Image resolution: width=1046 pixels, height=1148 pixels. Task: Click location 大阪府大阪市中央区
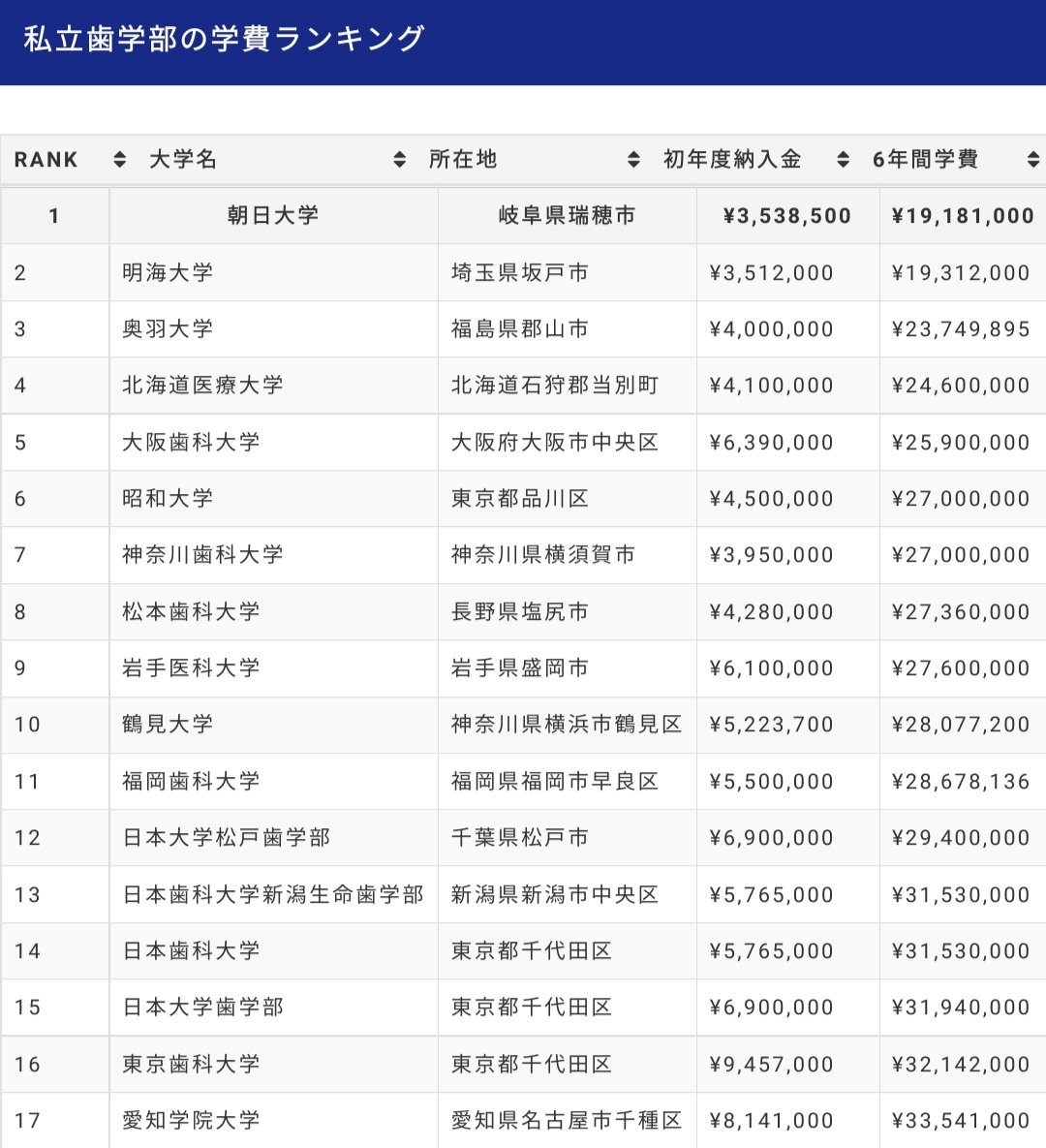[556, 442]
